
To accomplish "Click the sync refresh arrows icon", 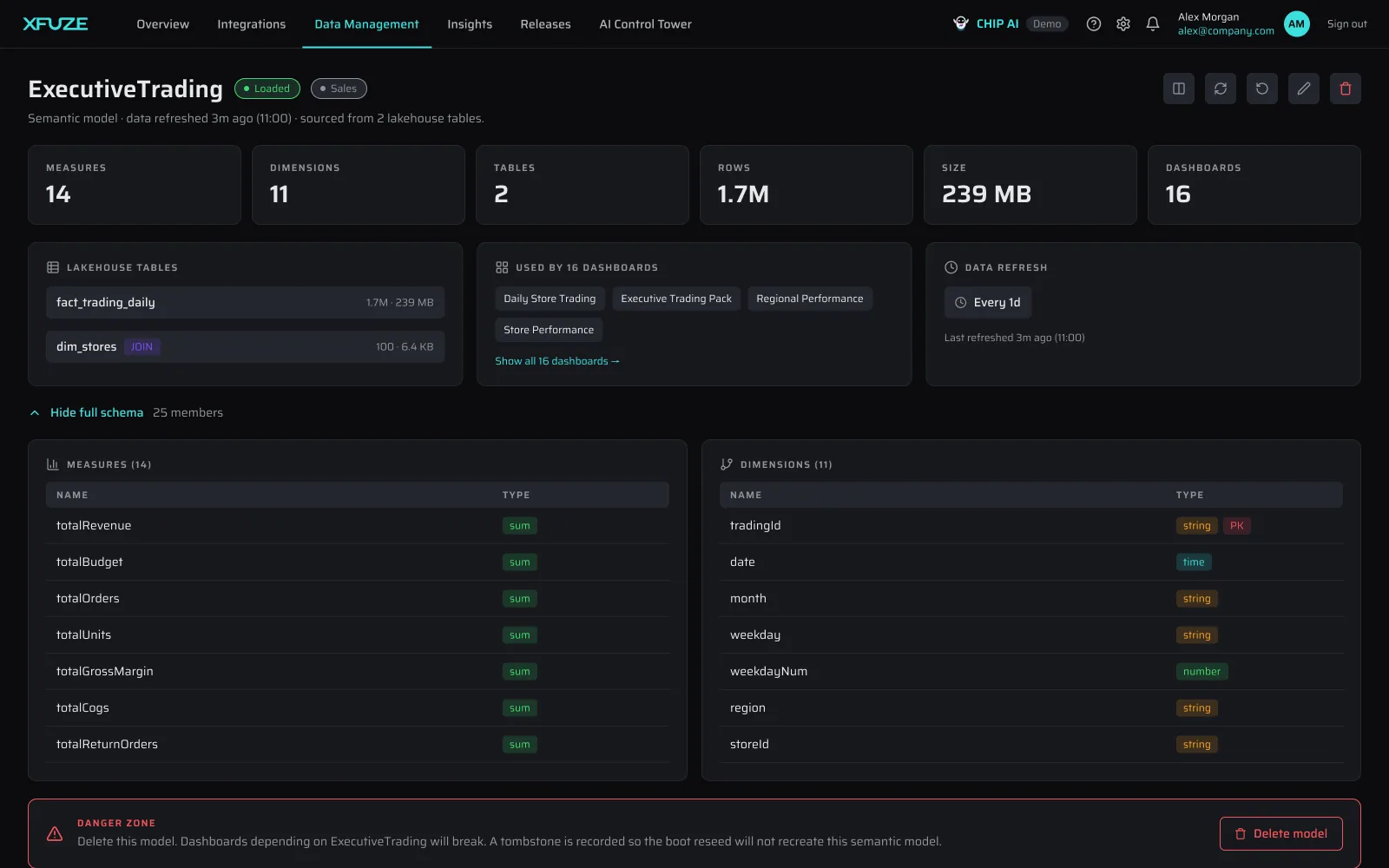I will [1221, 89].
